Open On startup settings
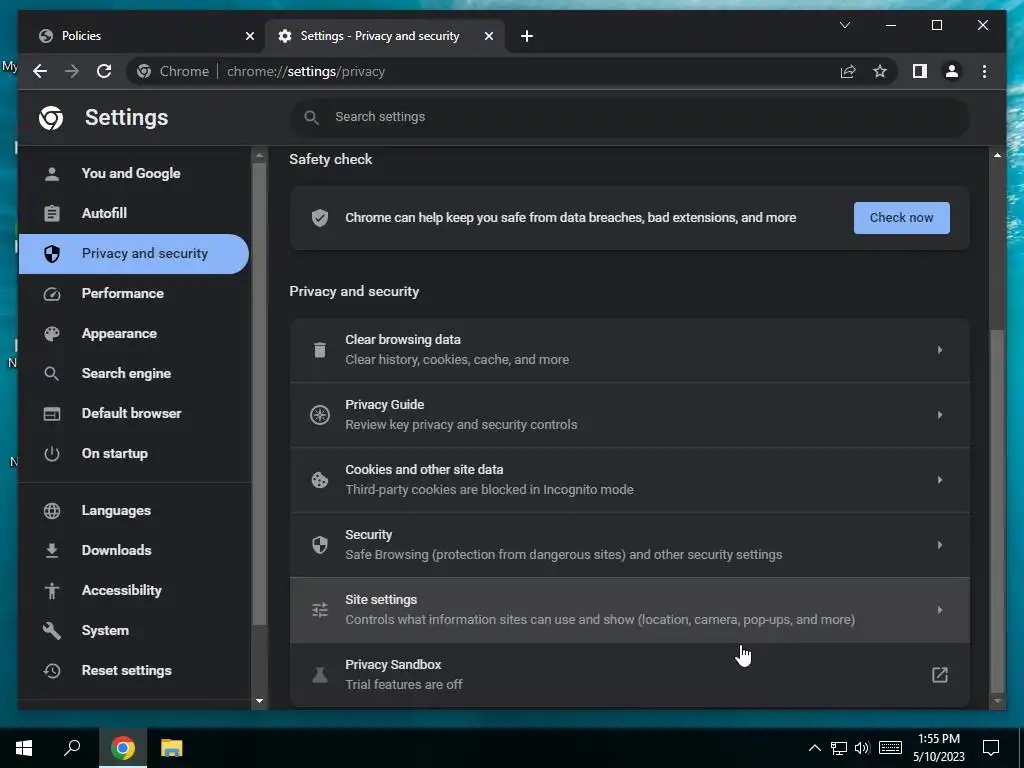The width and height of the screenshot is (1024, 768). [x=134, y=453]
